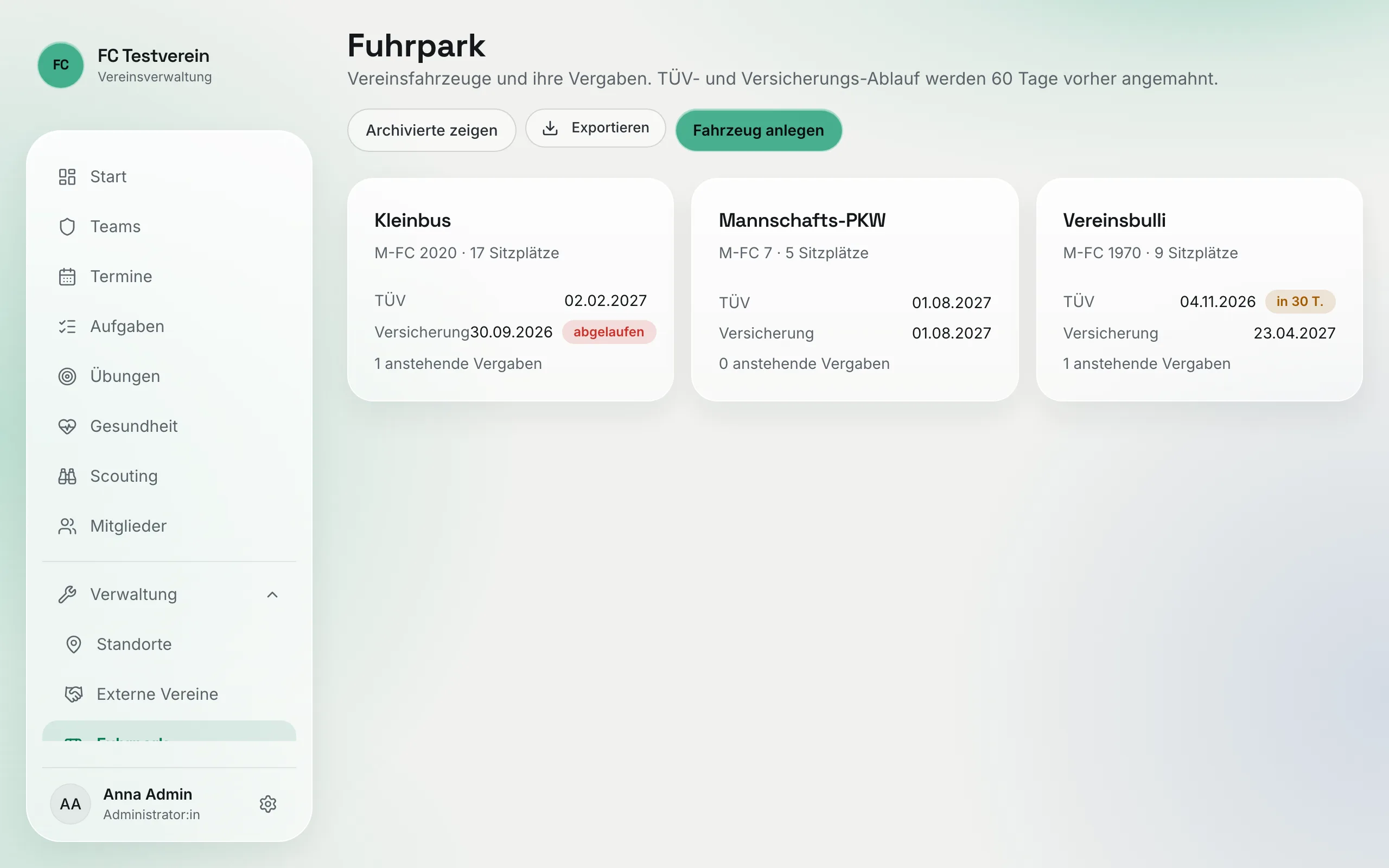
Task: Click Archivierte zeigen button
Action: (432, 130)
